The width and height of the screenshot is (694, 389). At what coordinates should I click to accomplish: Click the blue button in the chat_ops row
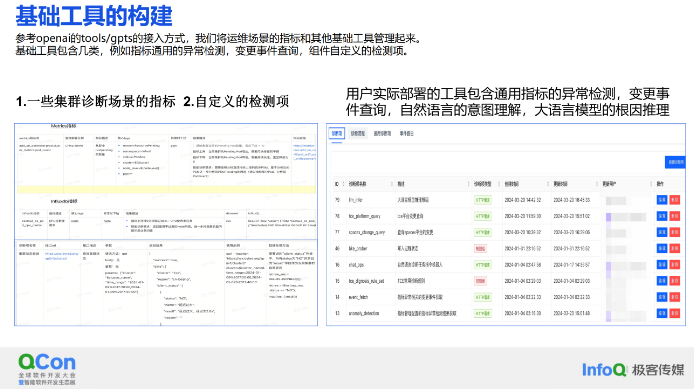[x=662, y=265]
